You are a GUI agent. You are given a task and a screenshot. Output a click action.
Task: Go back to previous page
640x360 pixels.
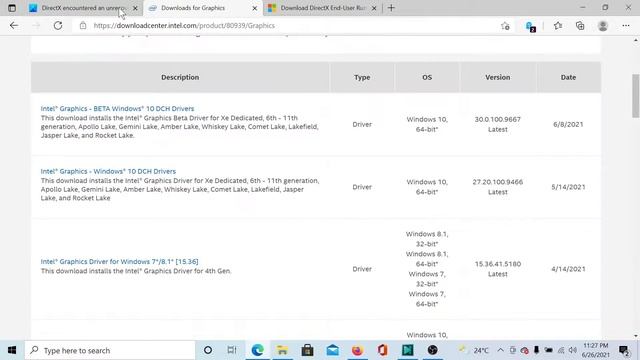[x=14, y=25]
